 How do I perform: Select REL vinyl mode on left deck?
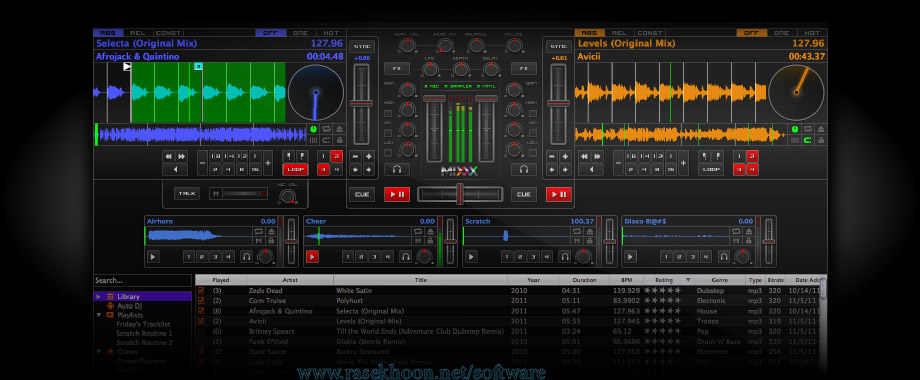[x=137, y=33]
